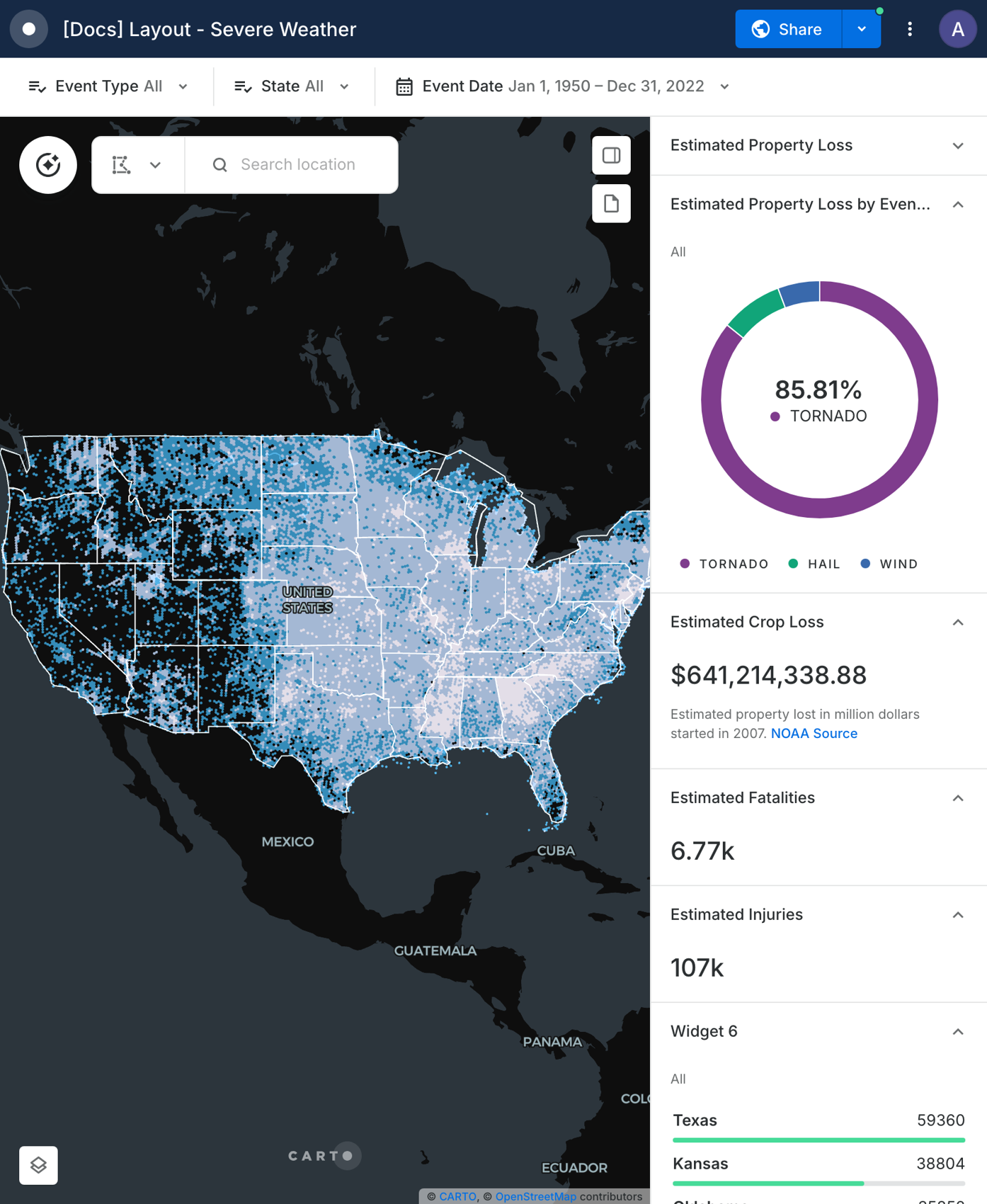Click the CARTO home logo icon

[29, 29]
